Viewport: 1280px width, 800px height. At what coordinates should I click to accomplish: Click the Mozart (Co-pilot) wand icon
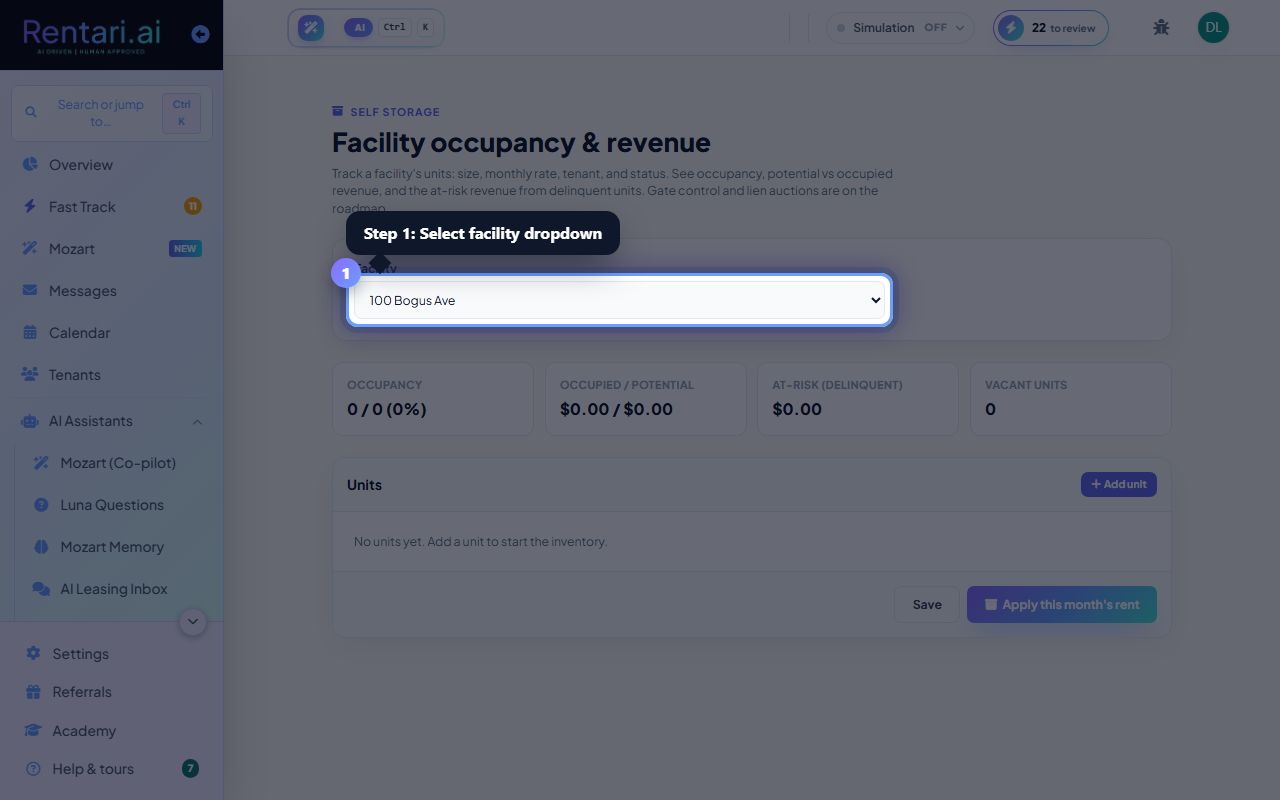pyautogui.click(x=41, y=462)
